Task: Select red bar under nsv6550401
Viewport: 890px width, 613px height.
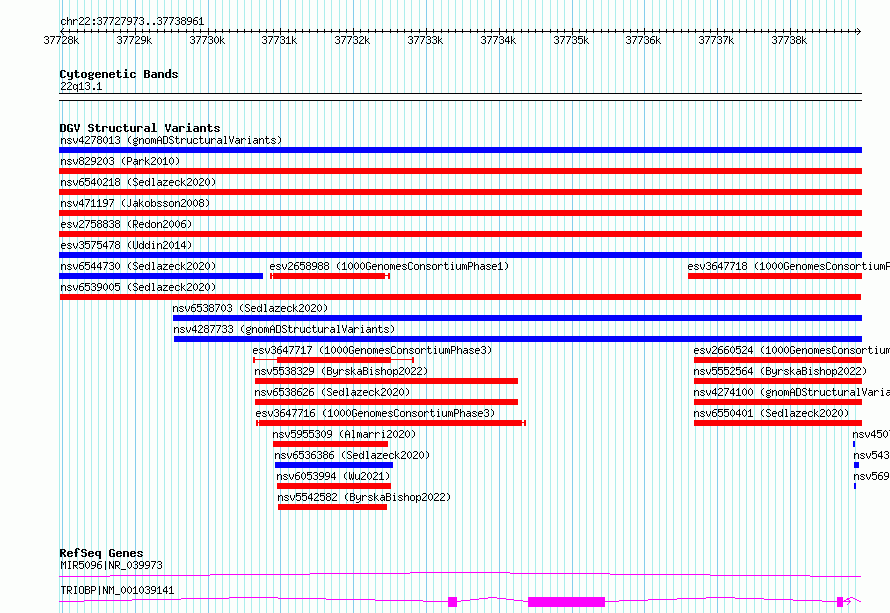Action: pos(778,423)
